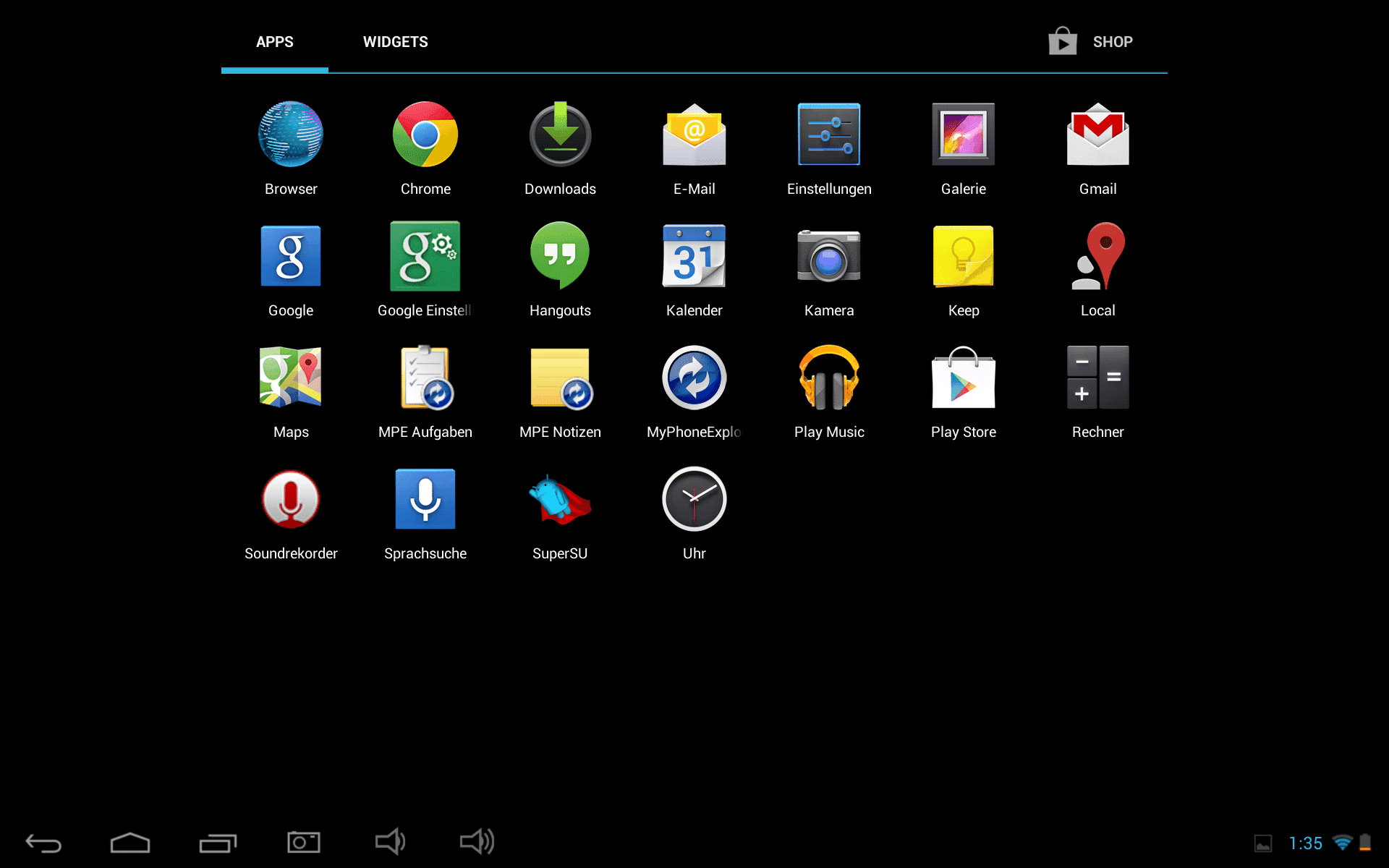Screen dimensions: 1389x868
Task: Open MPE Notizen app
Action: tap(560, 378)
